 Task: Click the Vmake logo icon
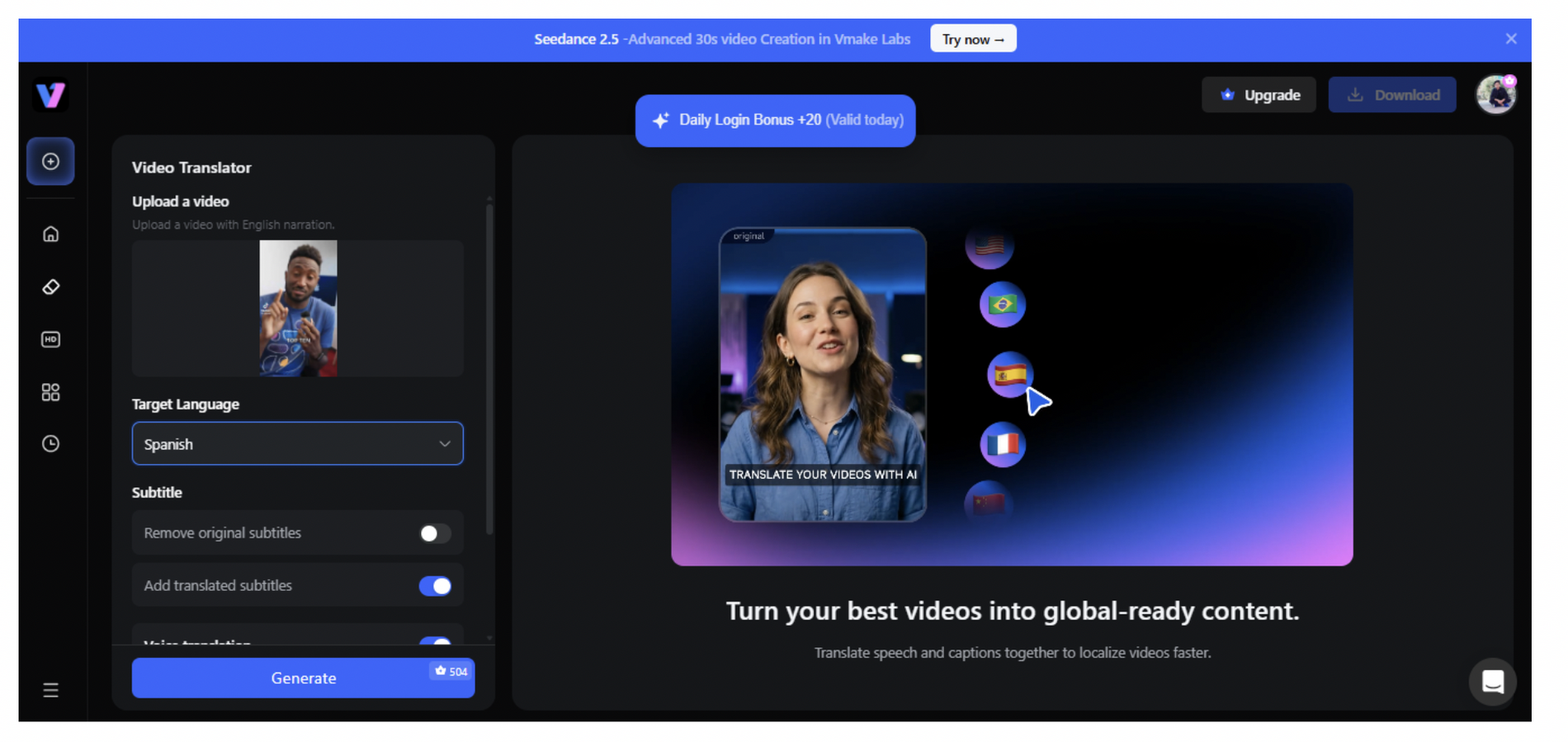[x=50, y=95]
